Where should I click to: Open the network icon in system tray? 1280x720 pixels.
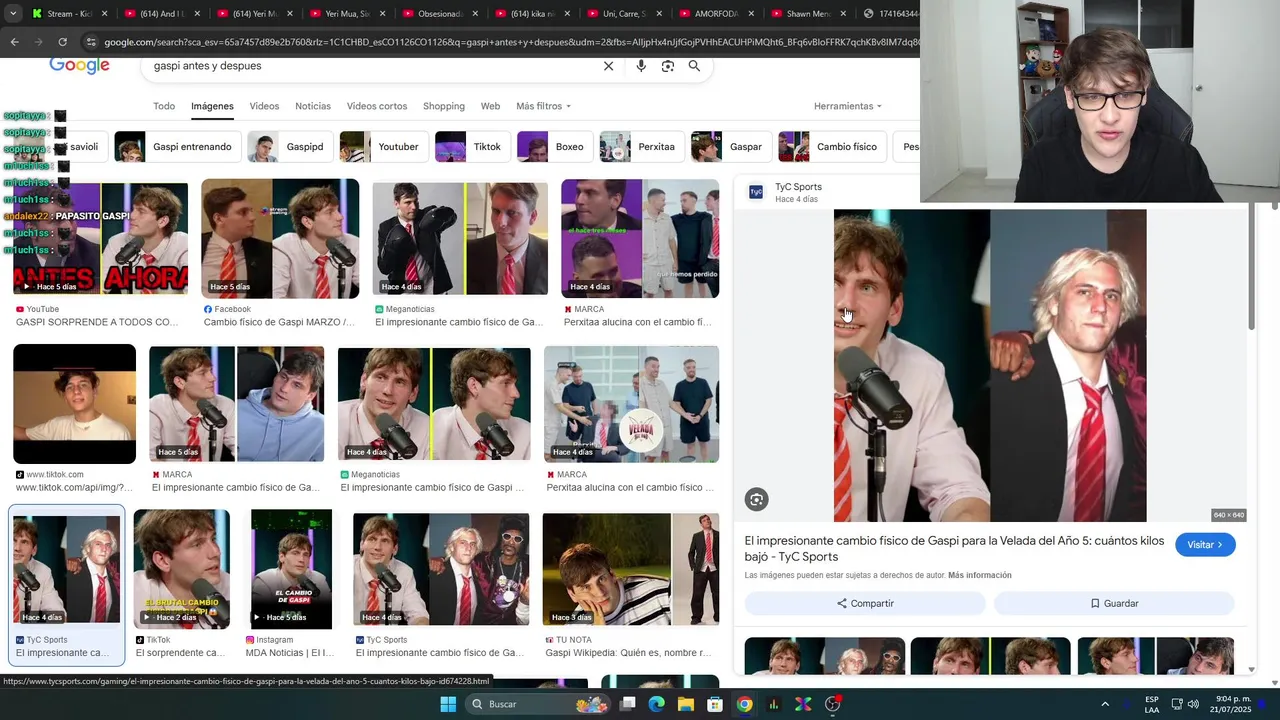click(x=1177, y=704)
